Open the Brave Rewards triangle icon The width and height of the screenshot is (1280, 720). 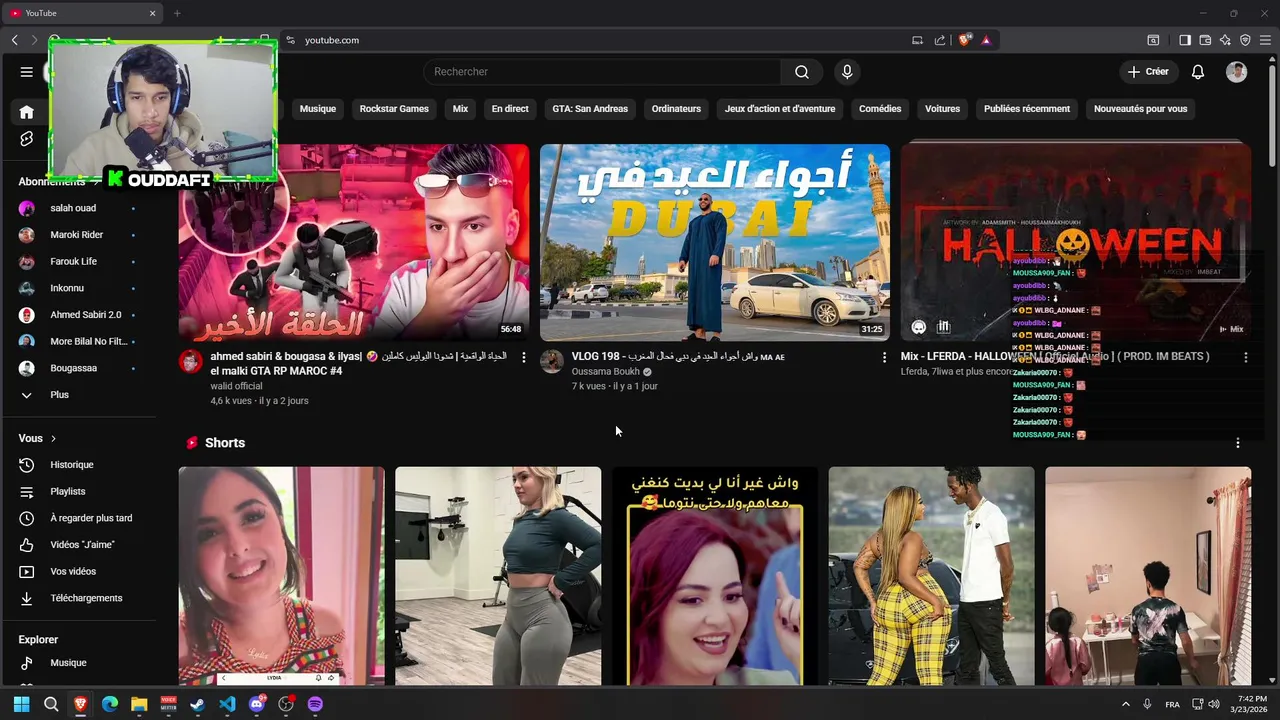tap(986, 40)
